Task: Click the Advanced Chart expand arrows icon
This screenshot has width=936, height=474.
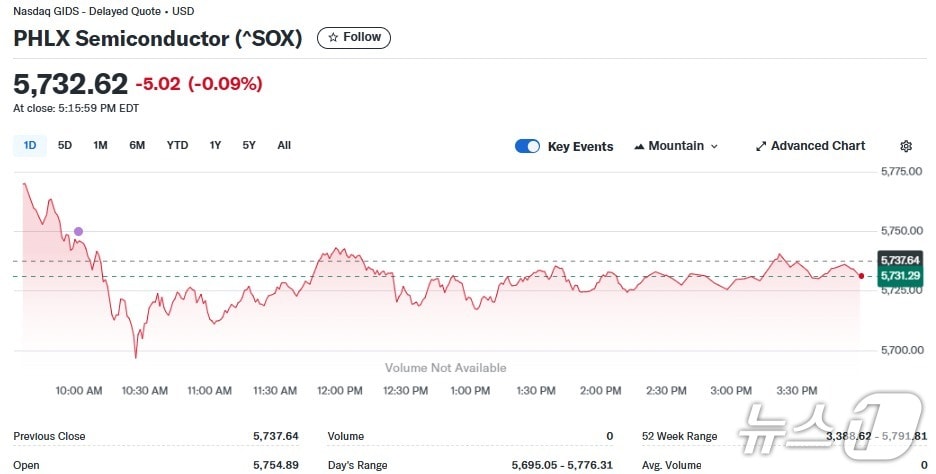Action: pyautogui.click(x=761, y=146)
